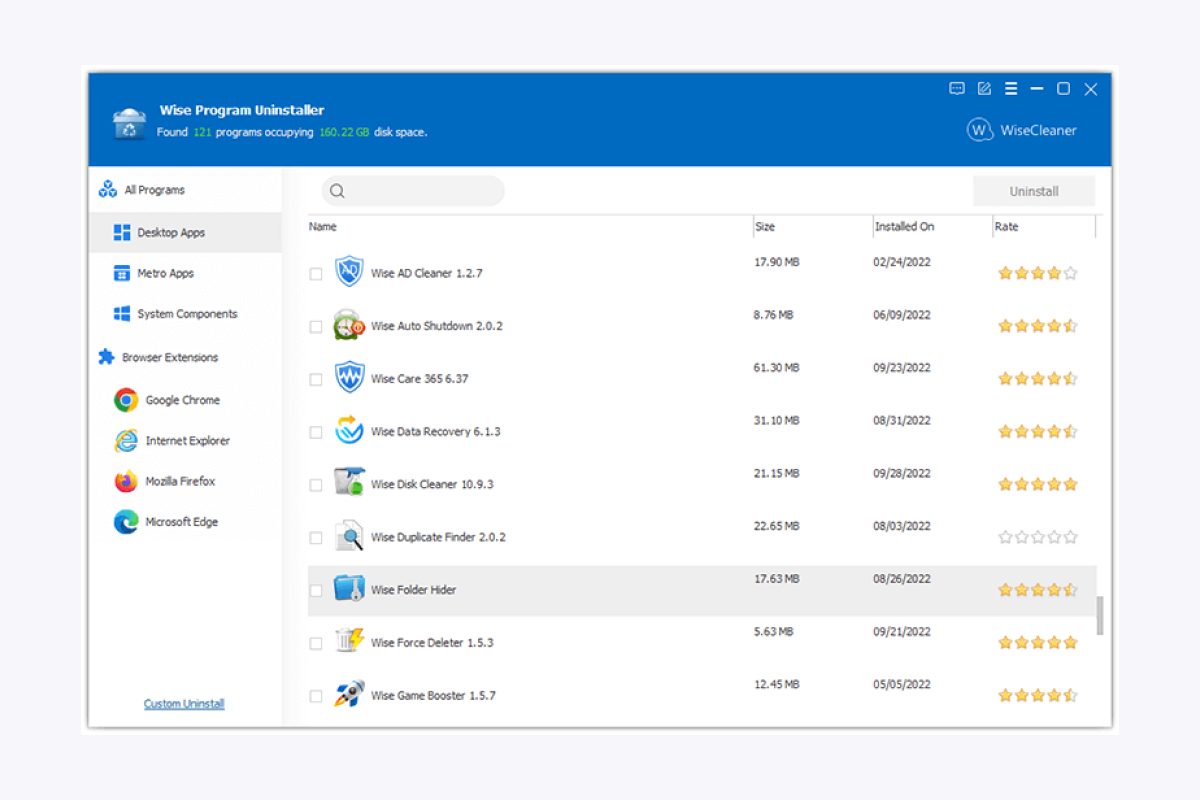1200x800 pixels.
Task: Click the edit pencil icon in title bar
Action: point(983,88)
